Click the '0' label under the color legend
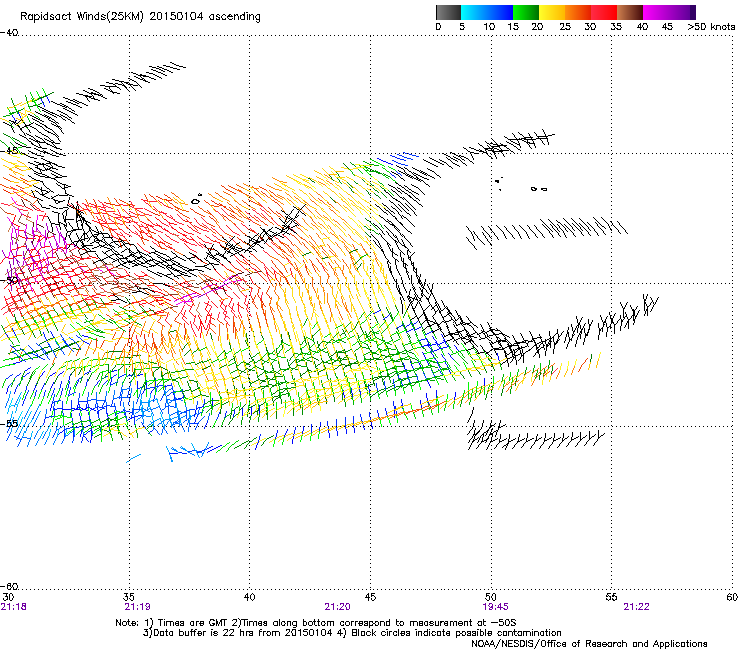The height and width of the screenshot is (650, 740). point(438,27)
